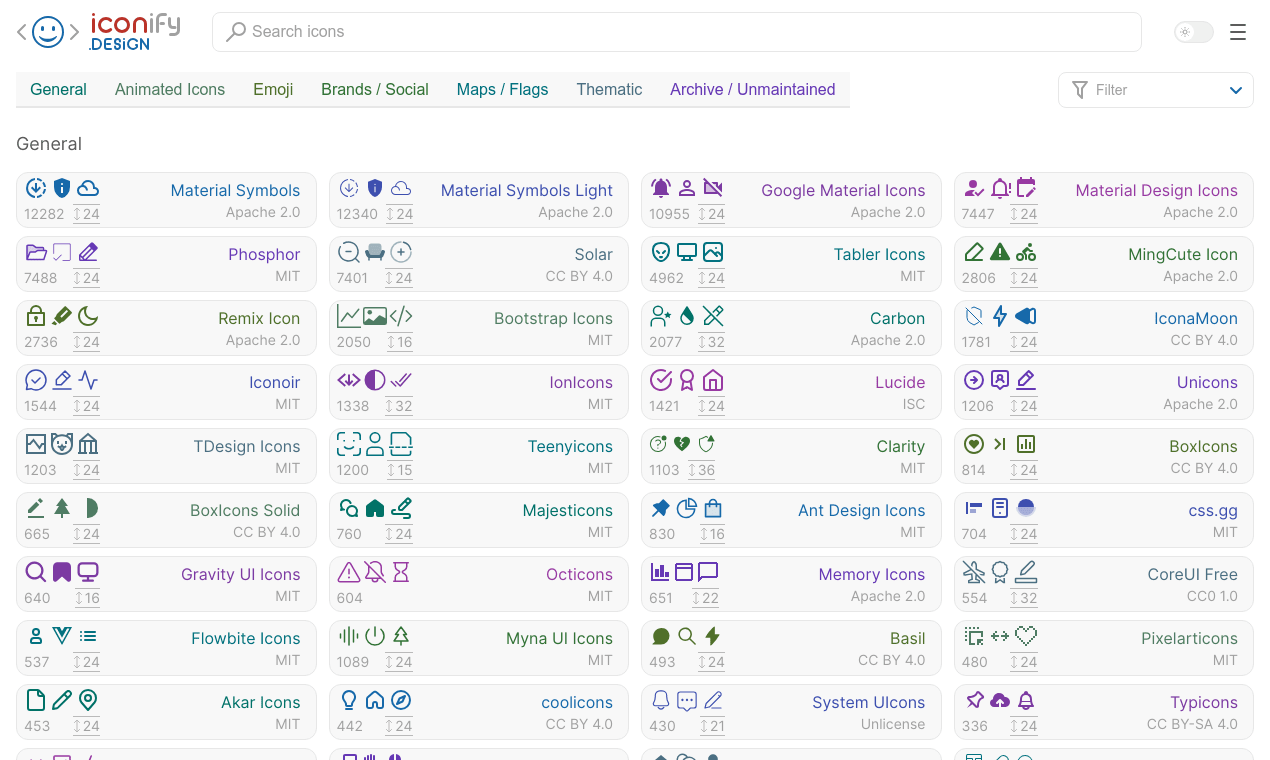Click broken heart icon in Clarity card
This screenshot has width=1270, height=760.
pyautogui.click(x=682, y=444)
